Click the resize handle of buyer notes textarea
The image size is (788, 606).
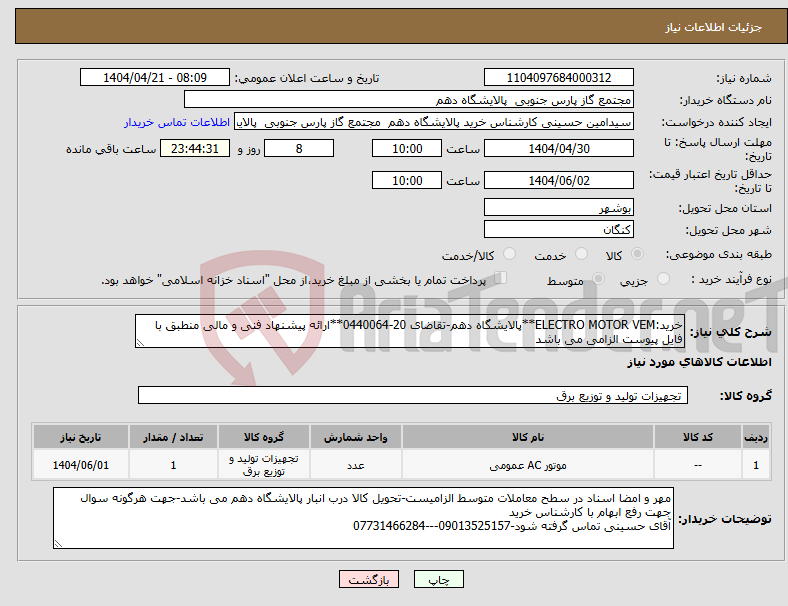tap(58, 544)
